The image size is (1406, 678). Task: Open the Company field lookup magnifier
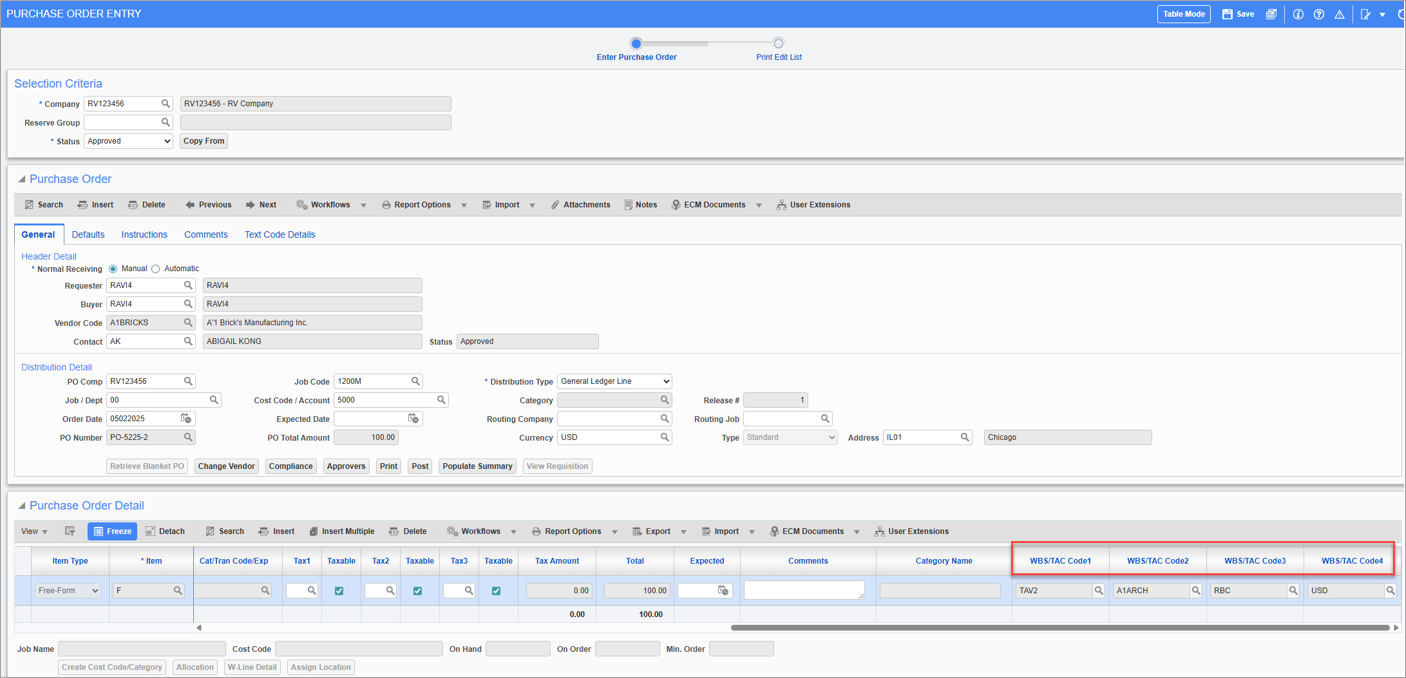click(166, 103)
